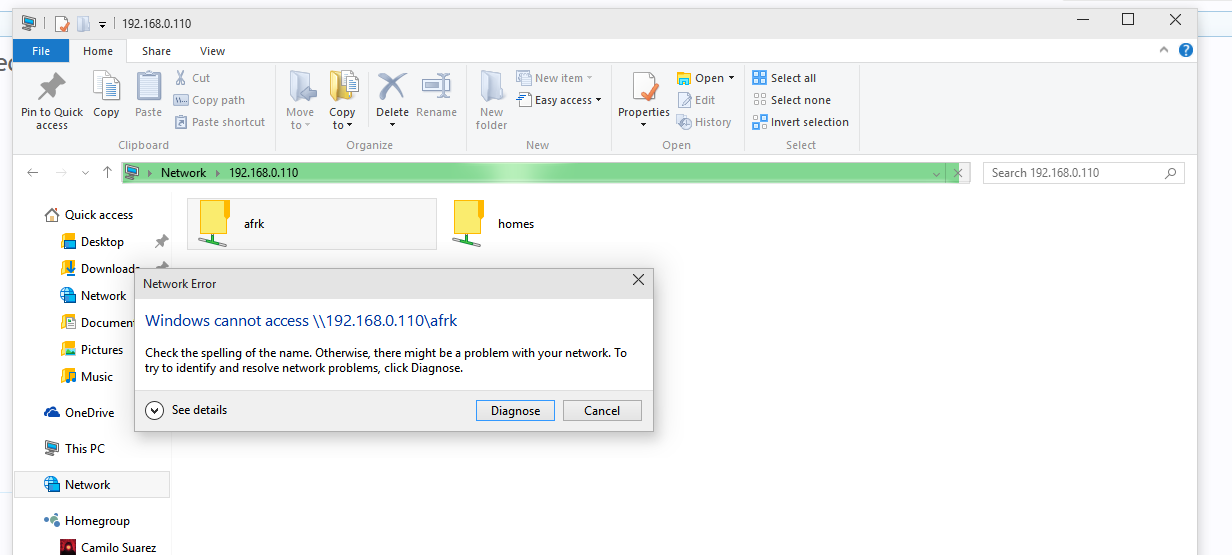Select Music in the sidebar

[x=97, y=377]
